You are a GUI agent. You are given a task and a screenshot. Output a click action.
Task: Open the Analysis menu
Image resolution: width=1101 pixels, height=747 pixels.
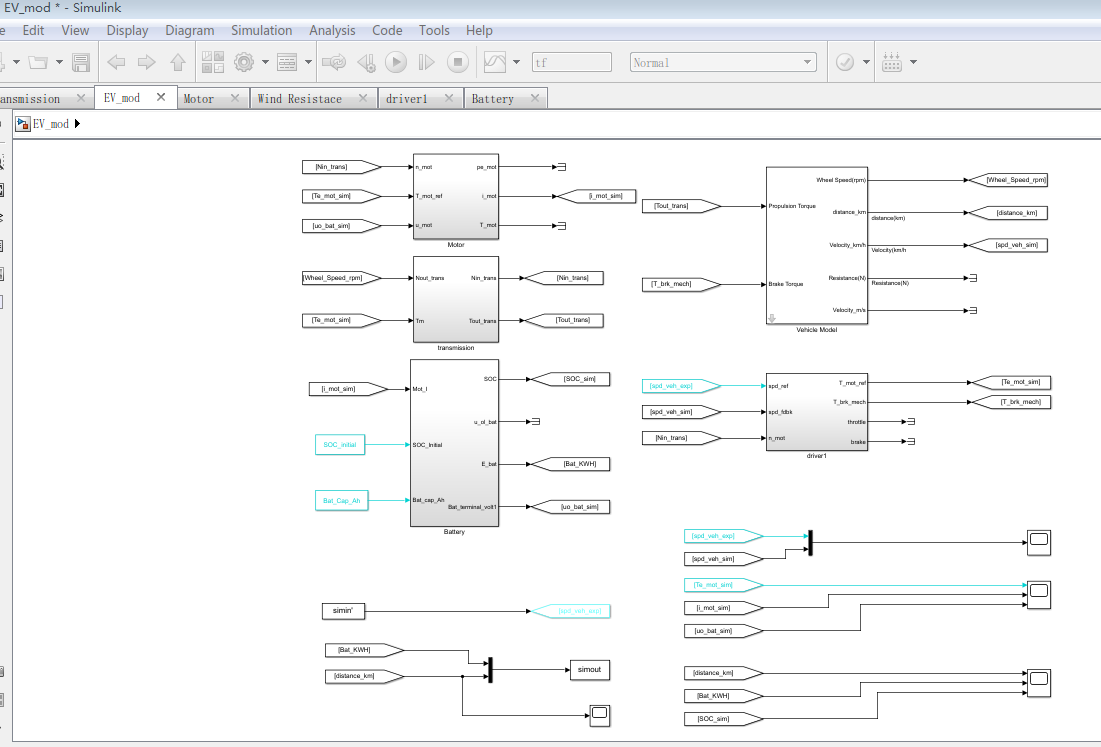coord(332,30)
